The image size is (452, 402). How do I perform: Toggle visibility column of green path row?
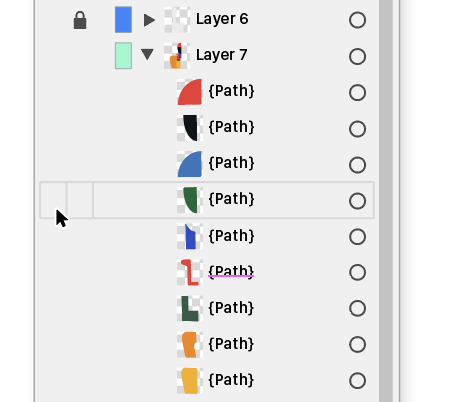point(53,200)
